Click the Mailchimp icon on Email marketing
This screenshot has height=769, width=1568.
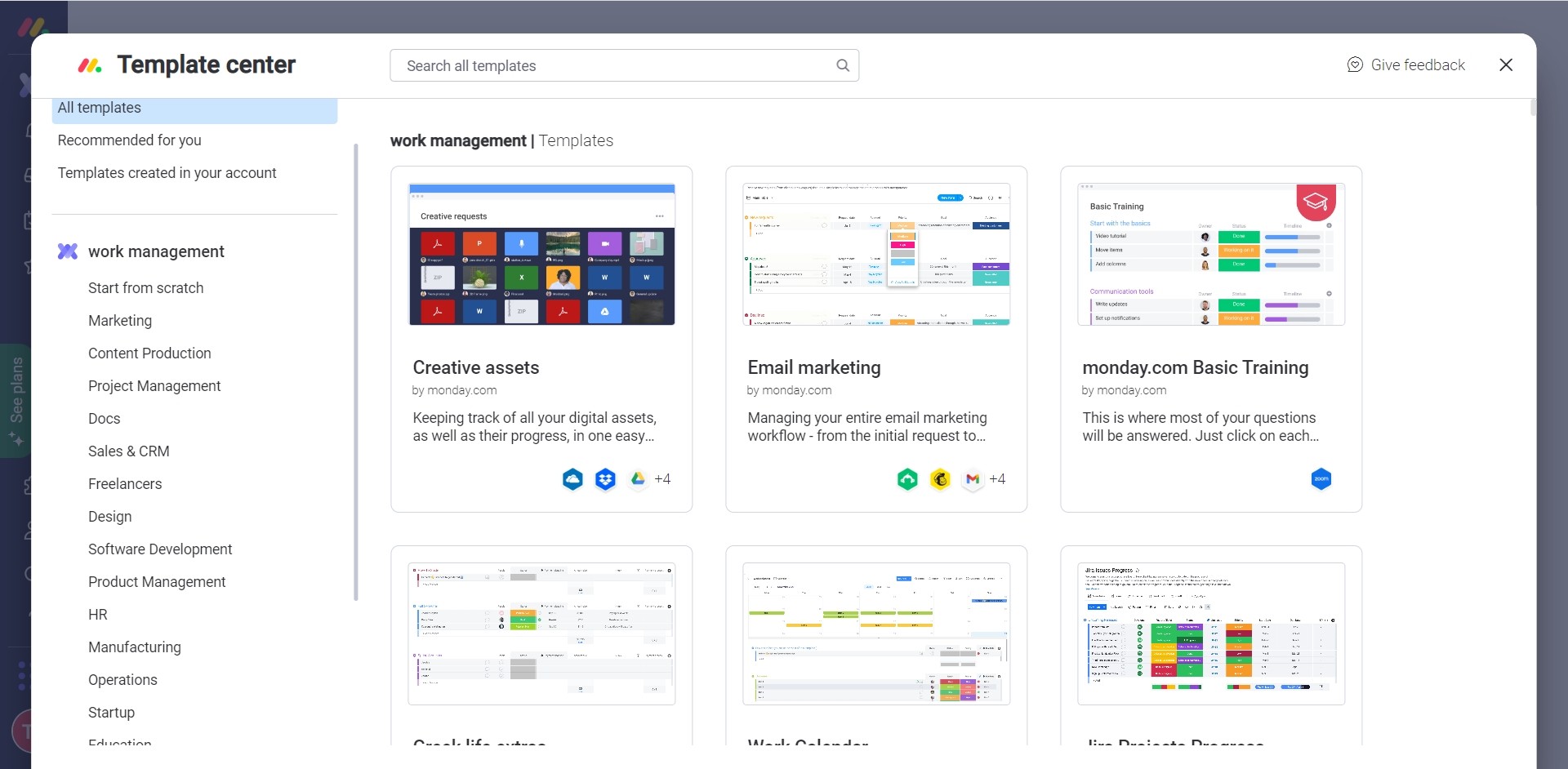click(x=940, y=479)
